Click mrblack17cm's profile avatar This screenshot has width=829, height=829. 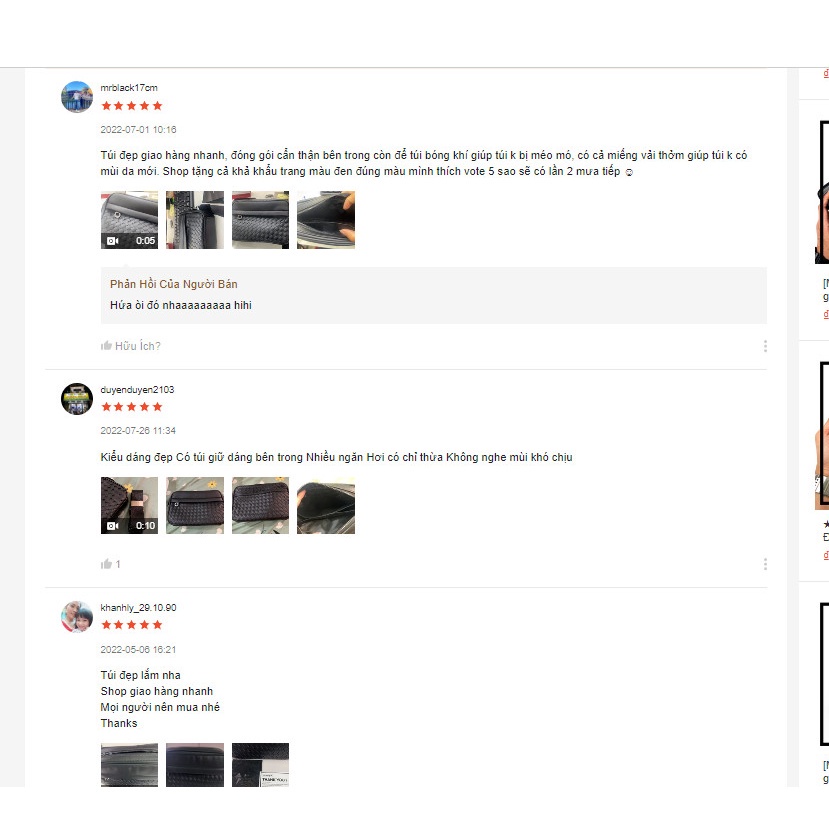coord(77,97)
